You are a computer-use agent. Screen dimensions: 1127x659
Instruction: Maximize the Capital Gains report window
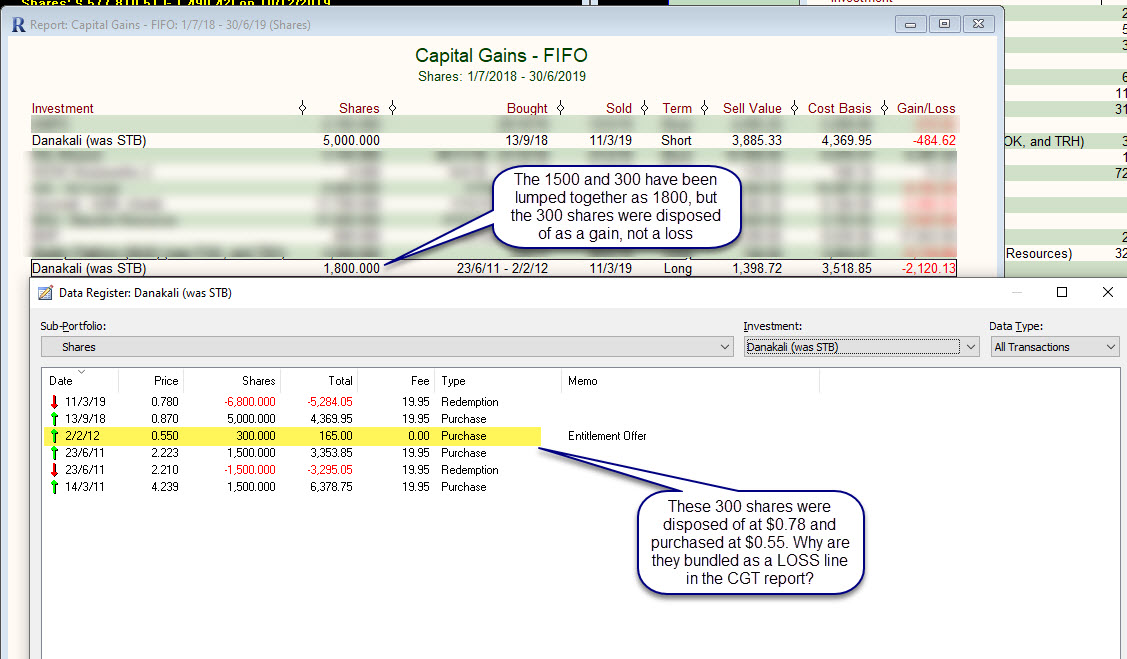tap(944, 24)
